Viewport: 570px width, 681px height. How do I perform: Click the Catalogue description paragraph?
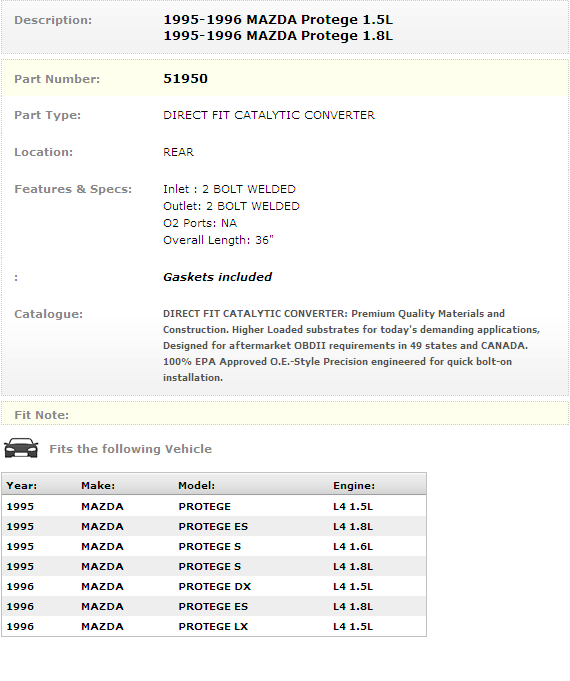point(351,345)
